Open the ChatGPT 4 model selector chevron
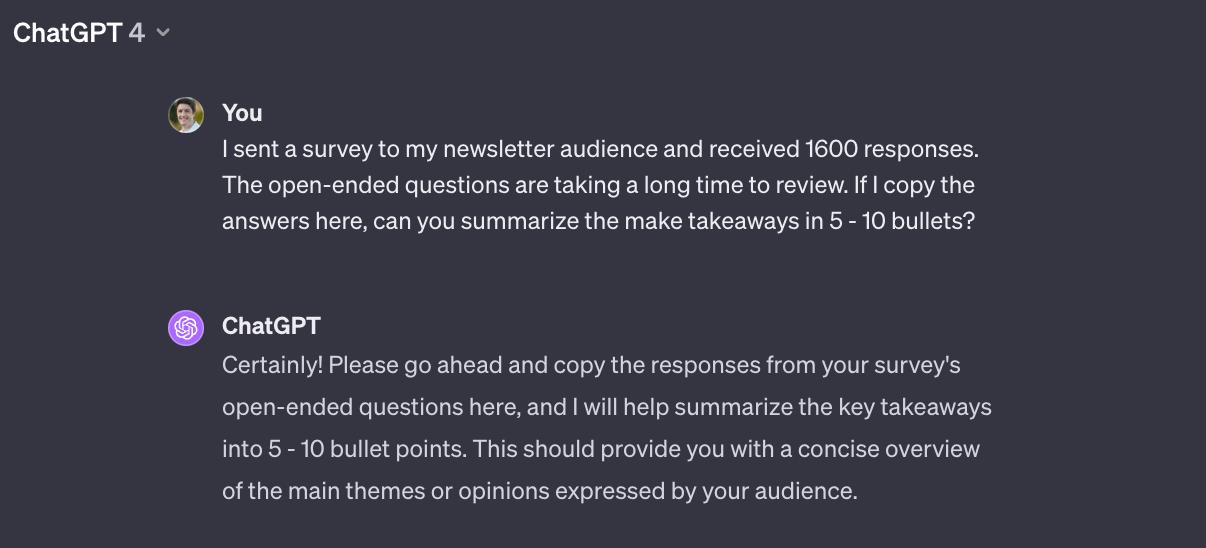This screenshot has height=548, width=1206. coord(163,33)
